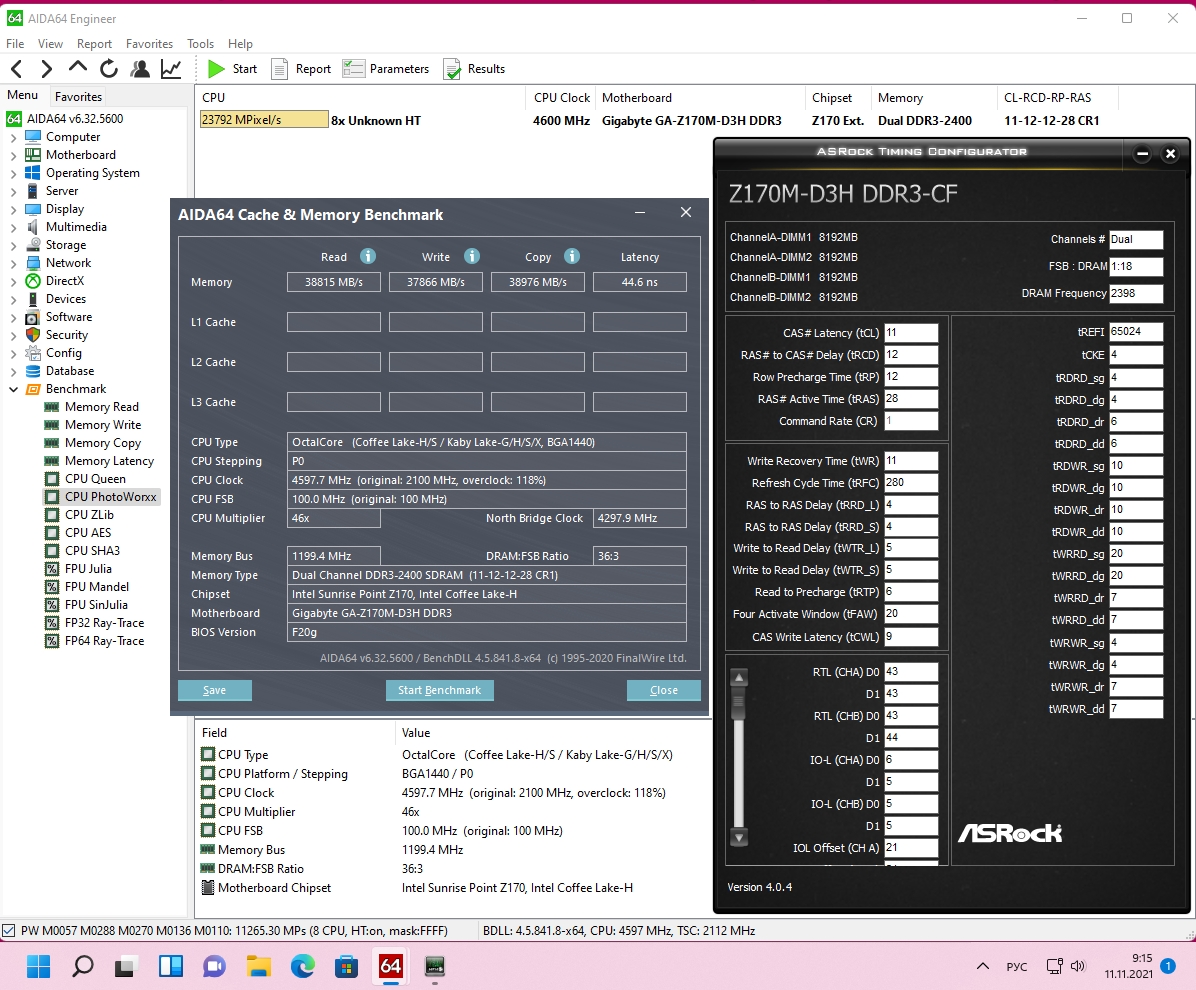This screenshot has width=1196, height=990.
Task: Open Memory Latency benchmark
Action: tap(109, 461)
